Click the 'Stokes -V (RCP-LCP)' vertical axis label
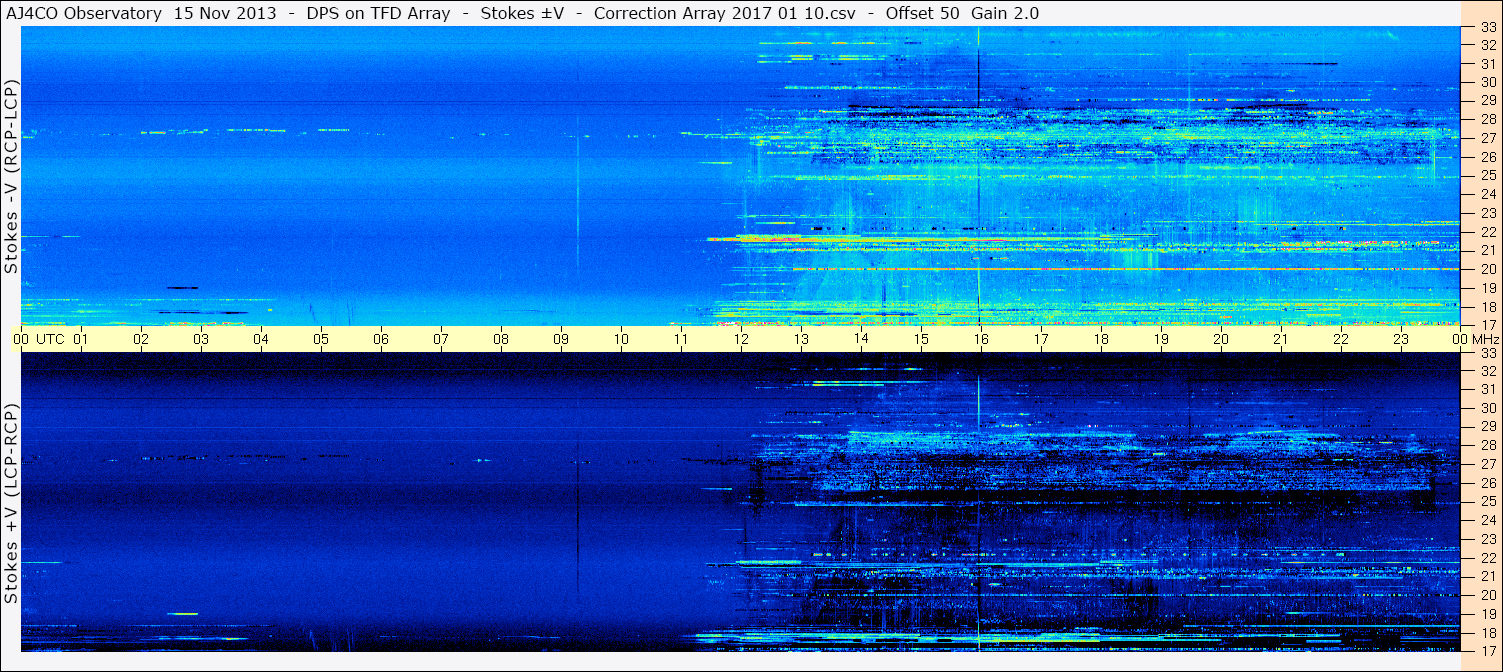Image resolution: width=1503 pixels, height=672 pixels. (11, 176)
